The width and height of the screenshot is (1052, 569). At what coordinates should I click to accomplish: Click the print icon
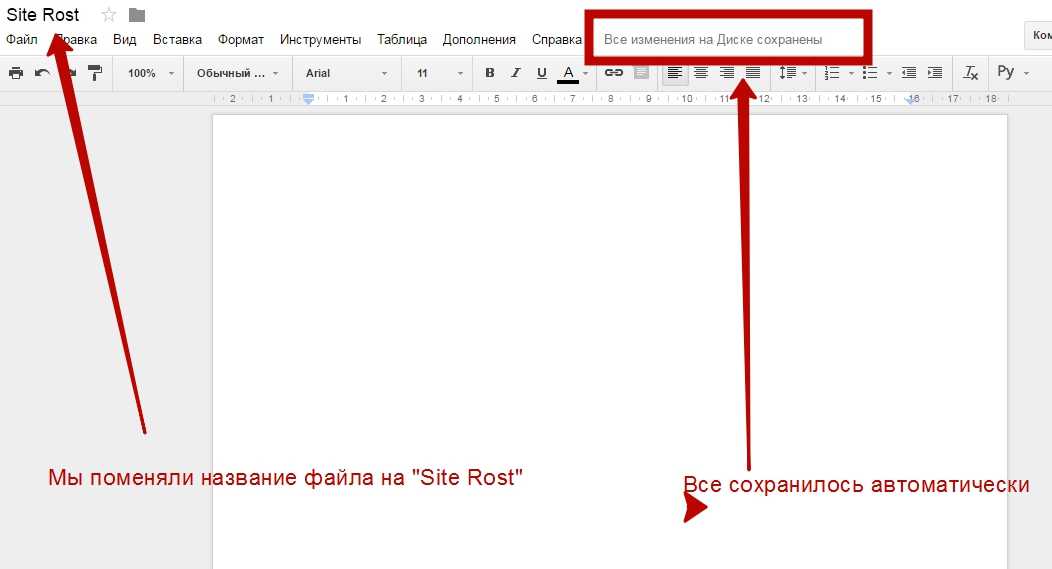pyautogui.click(x=15, y=73)
